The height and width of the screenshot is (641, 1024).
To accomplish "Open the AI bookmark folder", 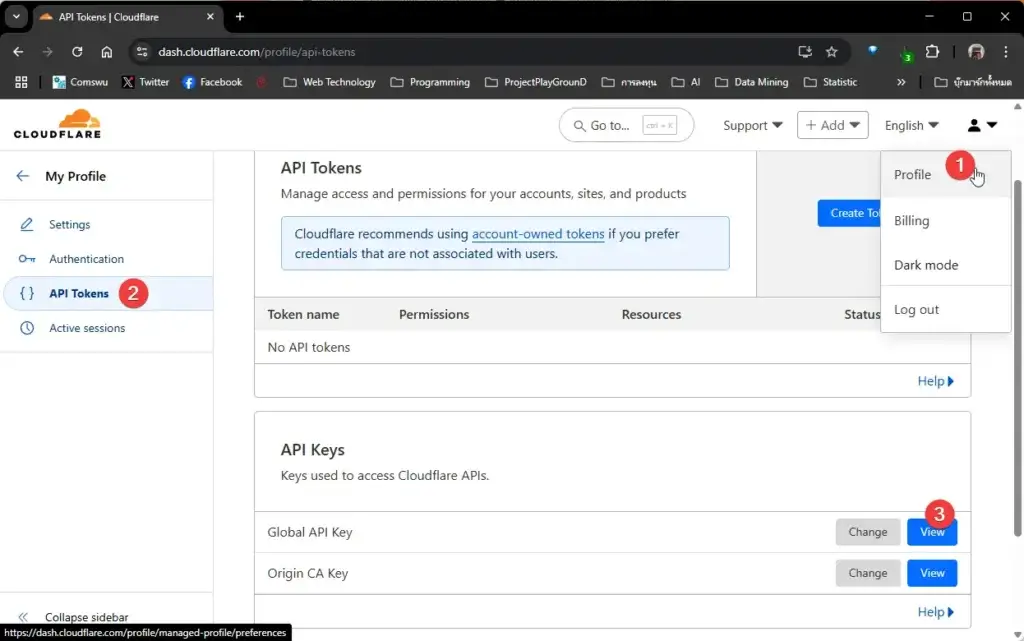I will point(686,82).
